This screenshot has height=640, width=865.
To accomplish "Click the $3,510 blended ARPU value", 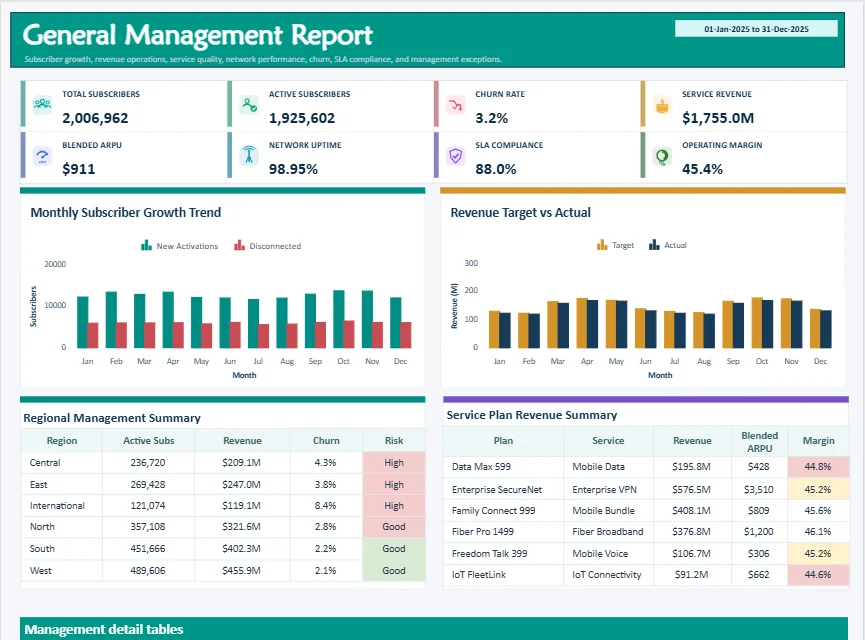I will 759,489.
